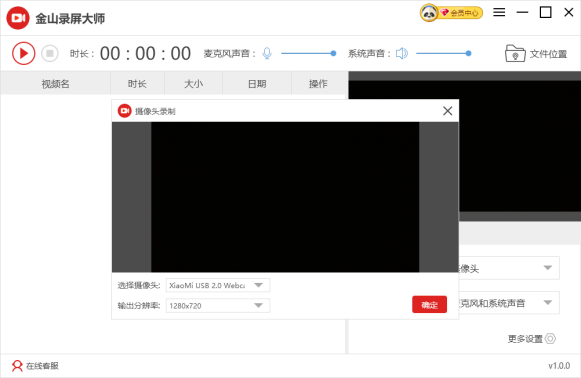This screenshot has height=378, width=581.
Task: Click the 金山录屏大师 red logo icon
Action: click(18, 18)
